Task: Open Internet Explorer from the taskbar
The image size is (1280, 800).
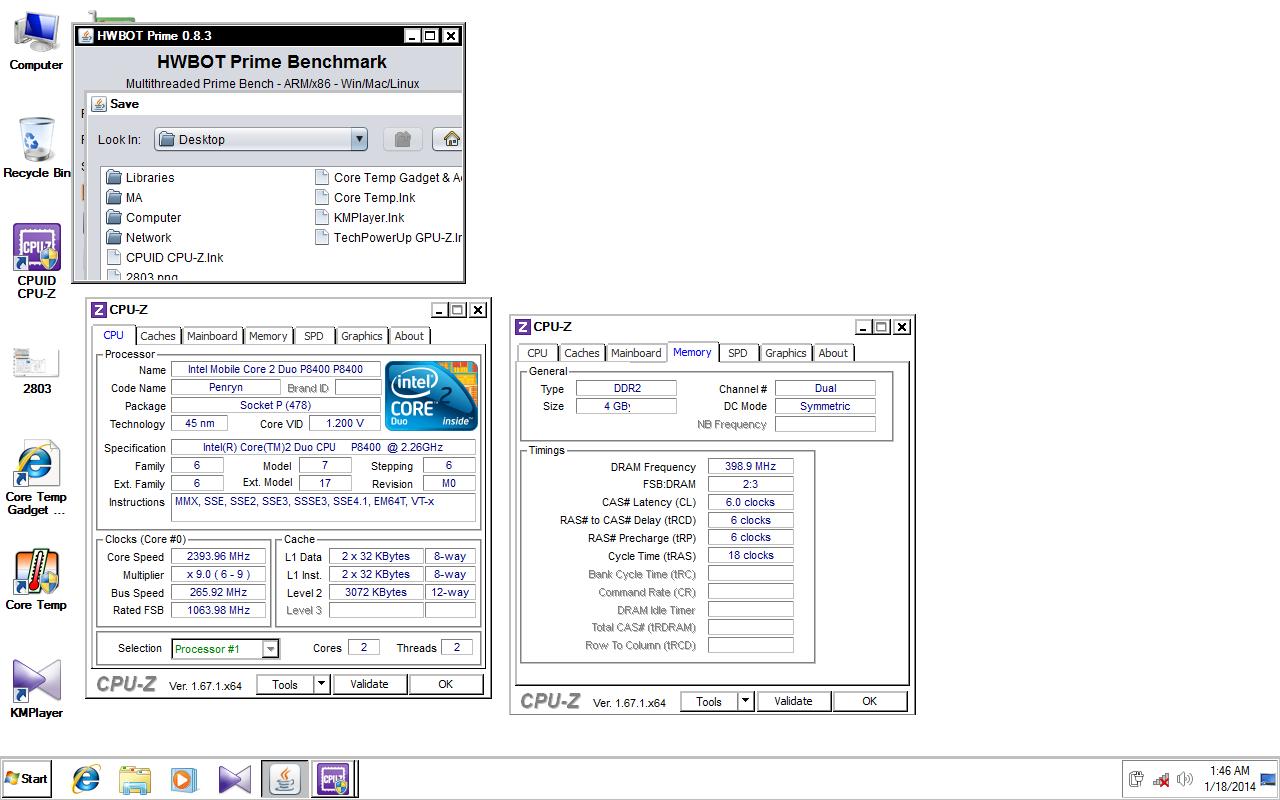Action: tap(87, 779)
